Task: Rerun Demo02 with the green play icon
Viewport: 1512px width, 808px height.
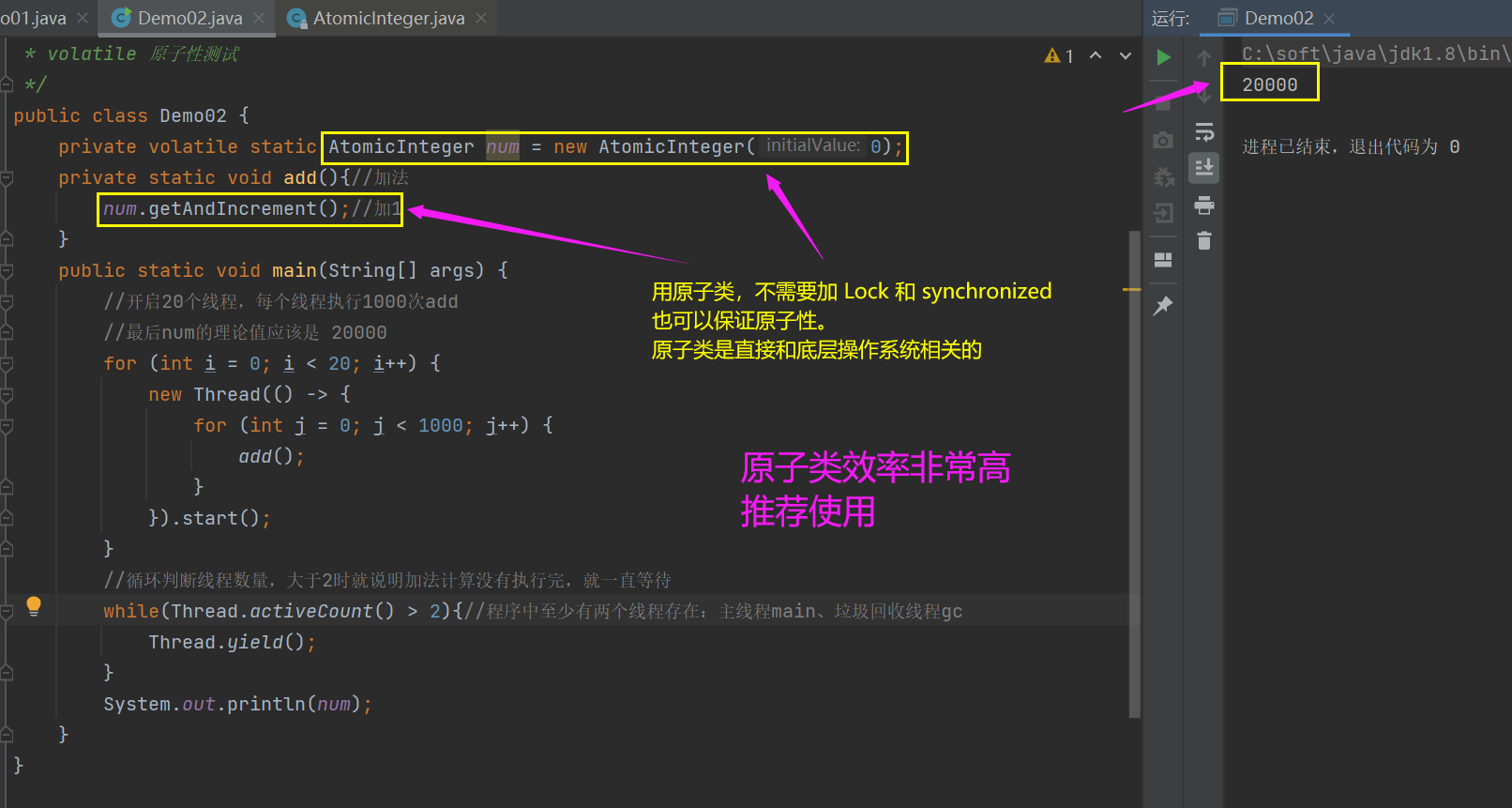Action: pyautogui.click(x=1163, y=57)
